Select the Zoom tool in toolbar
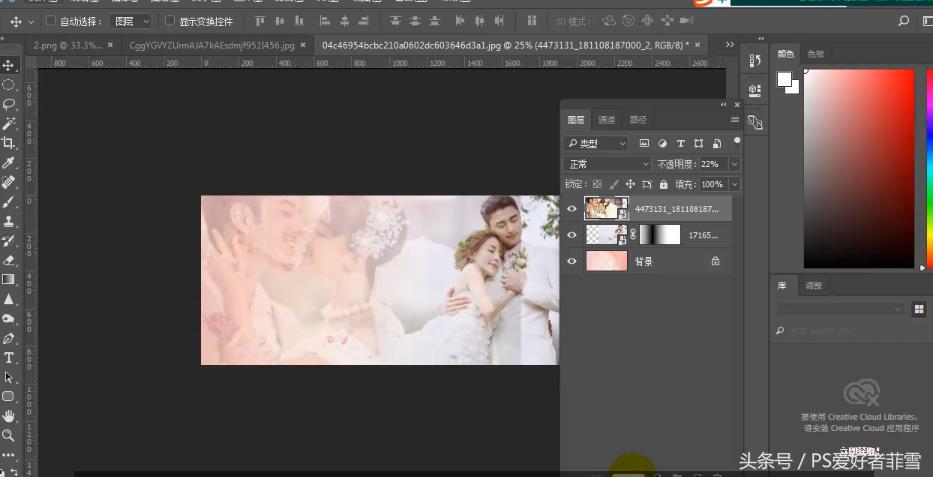This screenshot has height=477, width=933. (9, 436)
